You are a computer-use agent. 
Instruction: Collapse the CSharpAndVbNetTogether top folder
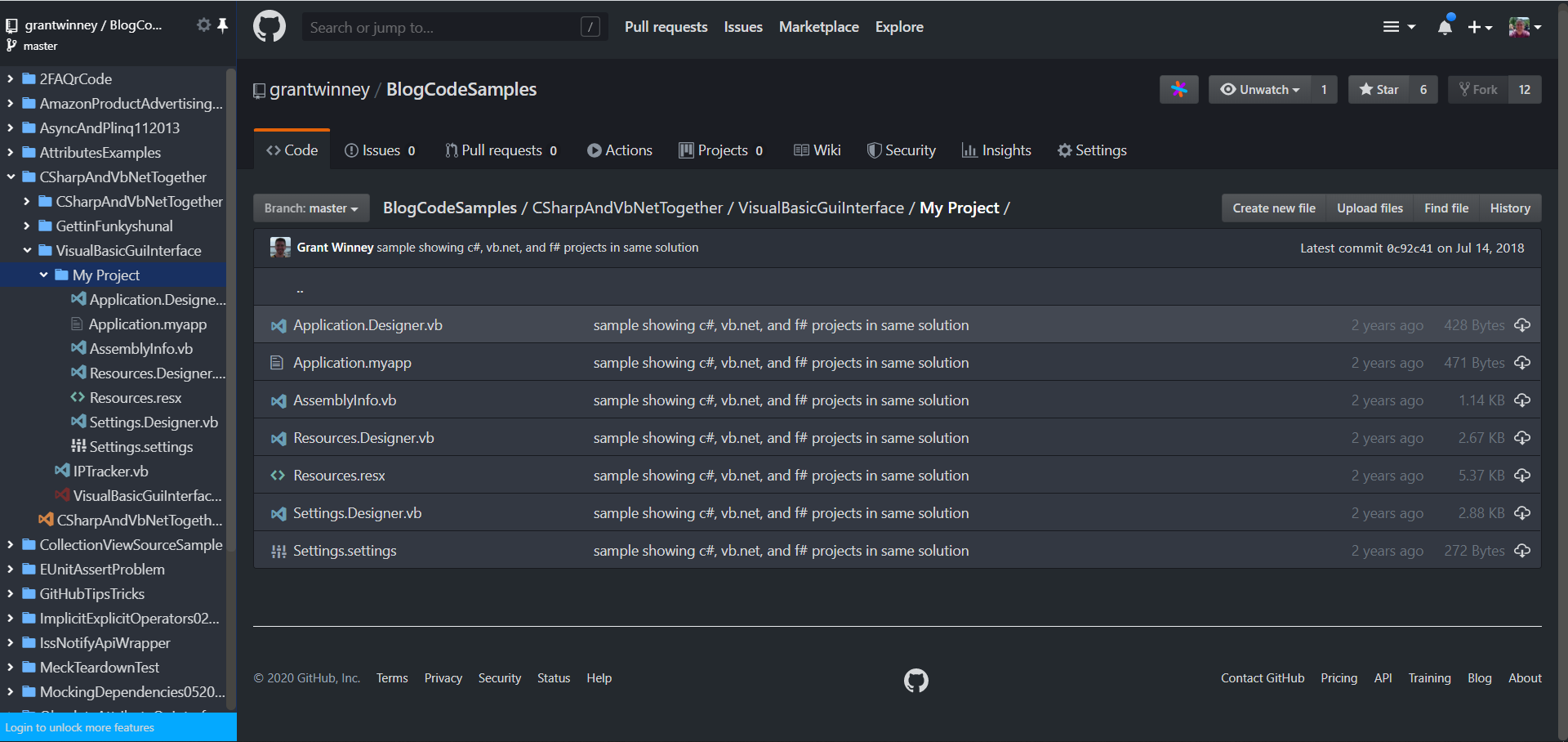pyautogui.click(x=10, y=177)
